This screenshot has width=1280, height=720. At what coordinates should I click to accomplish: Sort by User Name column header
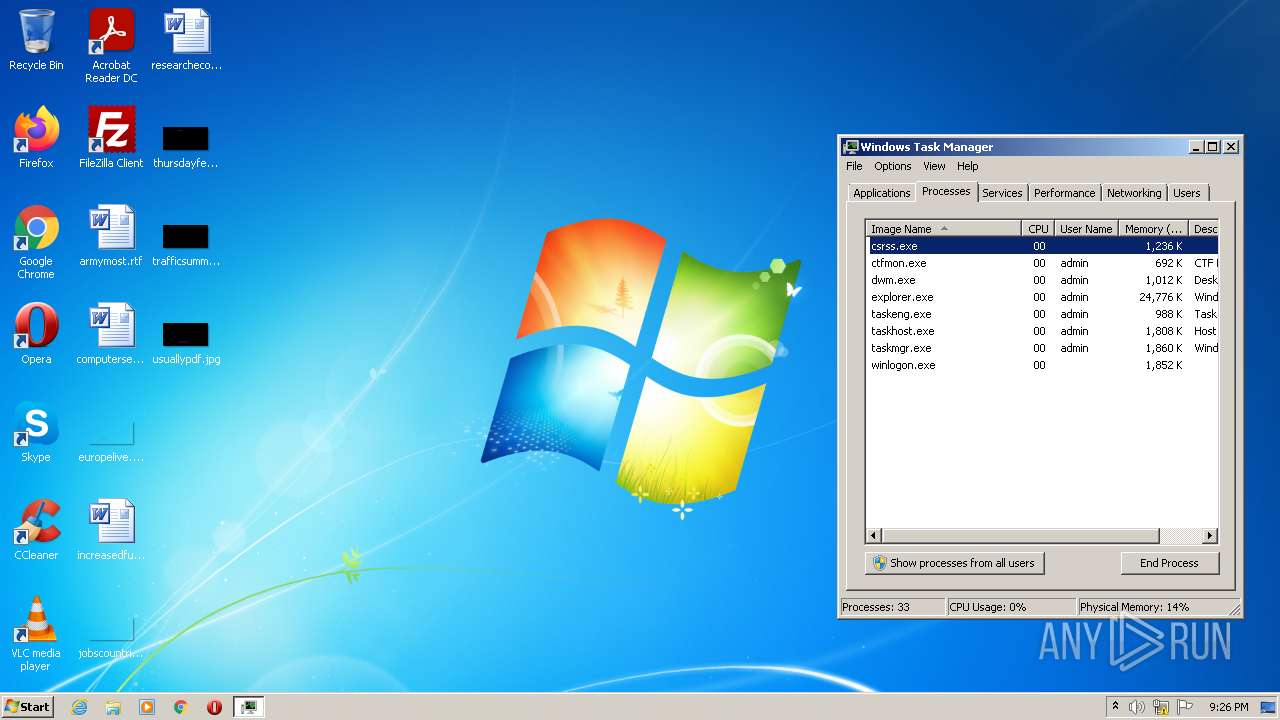1085,229
